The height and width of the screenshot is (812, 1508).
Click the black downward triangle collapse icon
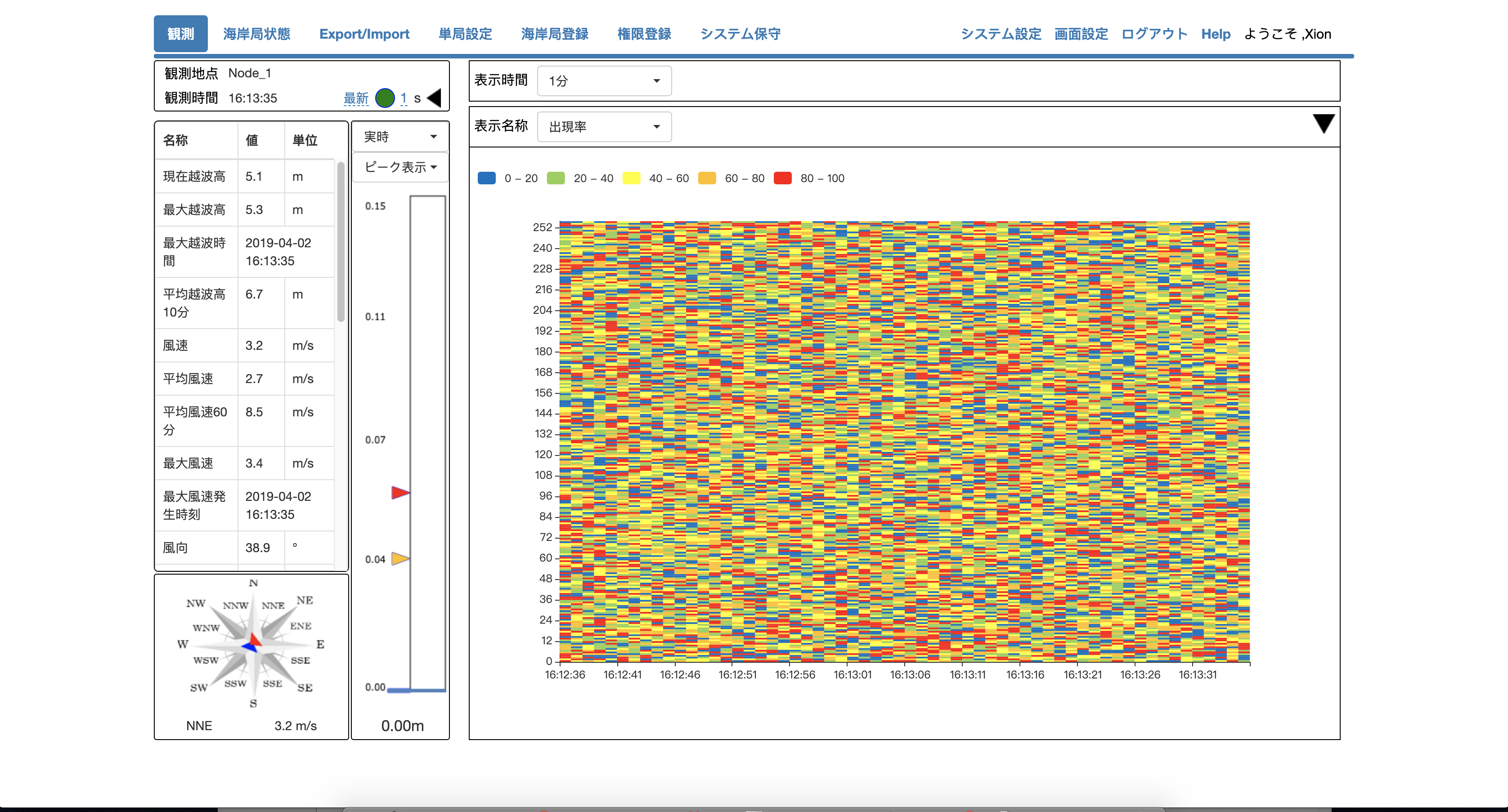click(x=1323, y=123)
